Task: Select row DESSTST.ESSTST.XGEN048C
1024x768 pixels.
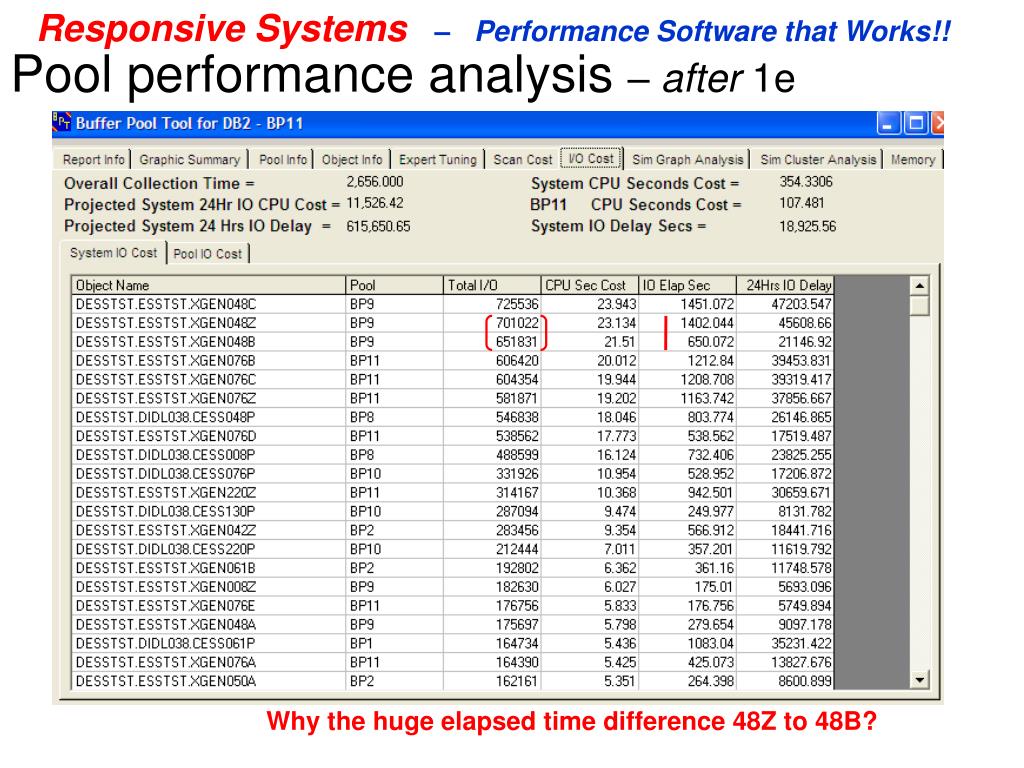Action: point(453,304)
